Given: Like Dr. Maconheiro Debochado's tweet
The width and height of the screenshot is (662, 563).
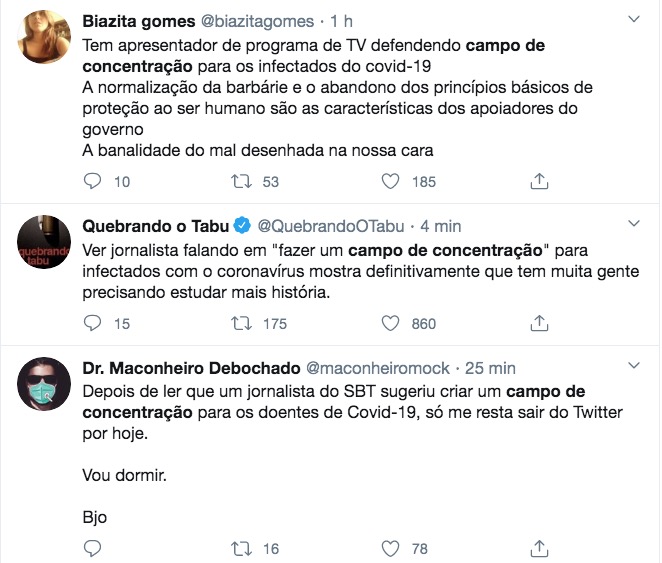Looking at the screenshot, I should [392, 548].
